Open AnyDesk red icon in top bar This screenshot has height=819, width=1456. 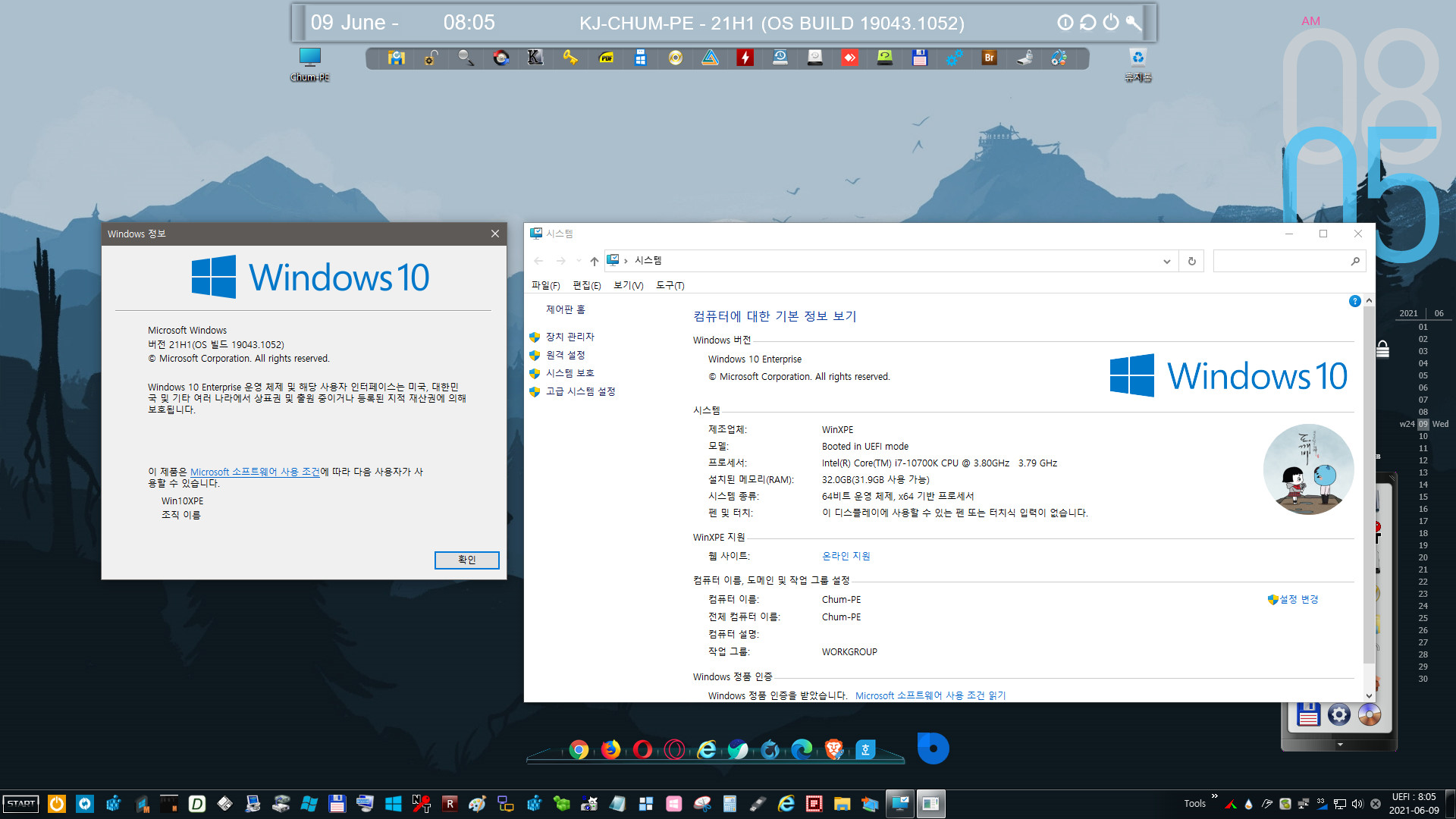(x=850, y=58)
